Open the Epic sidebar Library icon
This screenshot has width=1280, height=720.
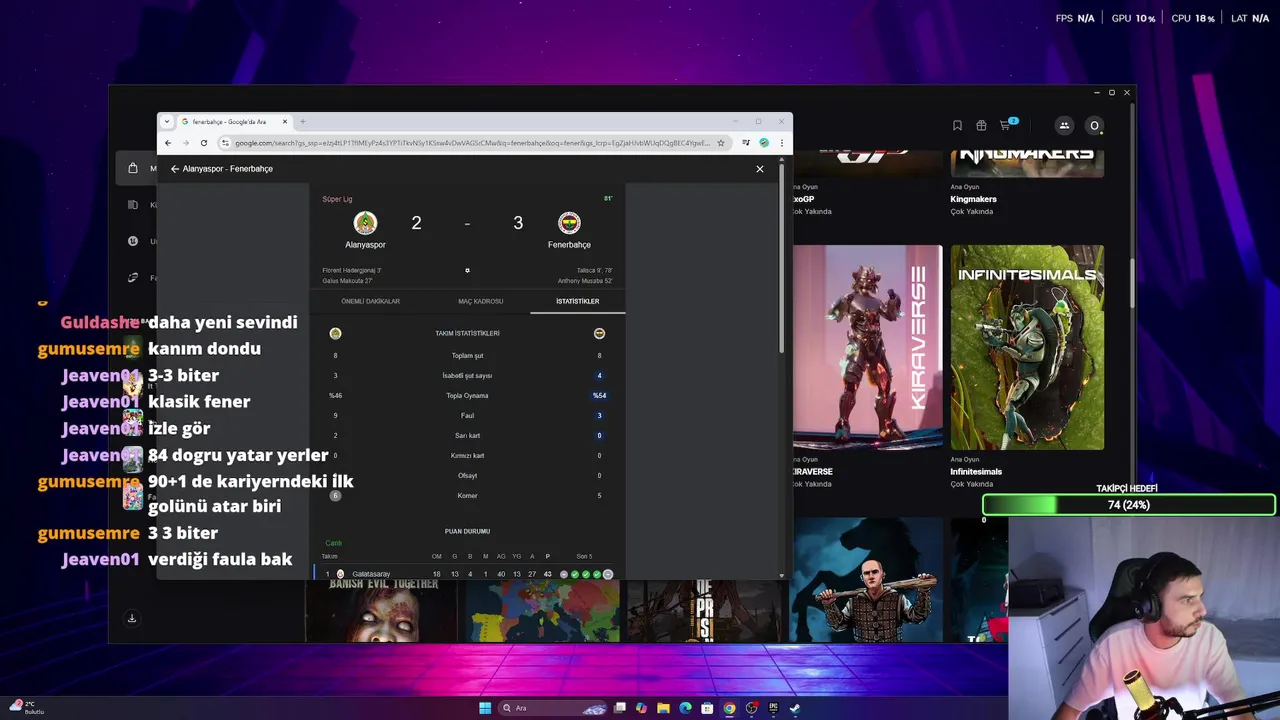pos(133,205)
